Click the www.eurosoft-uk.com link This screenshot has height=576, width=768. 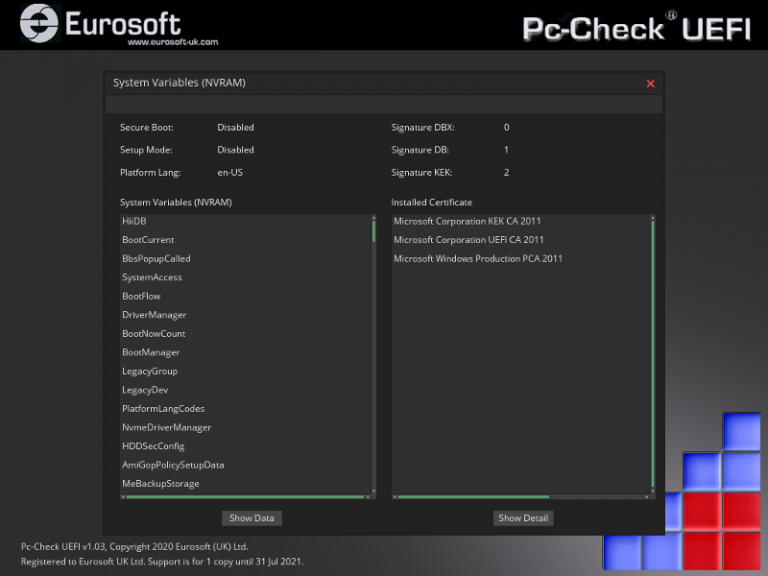[173, 42]
